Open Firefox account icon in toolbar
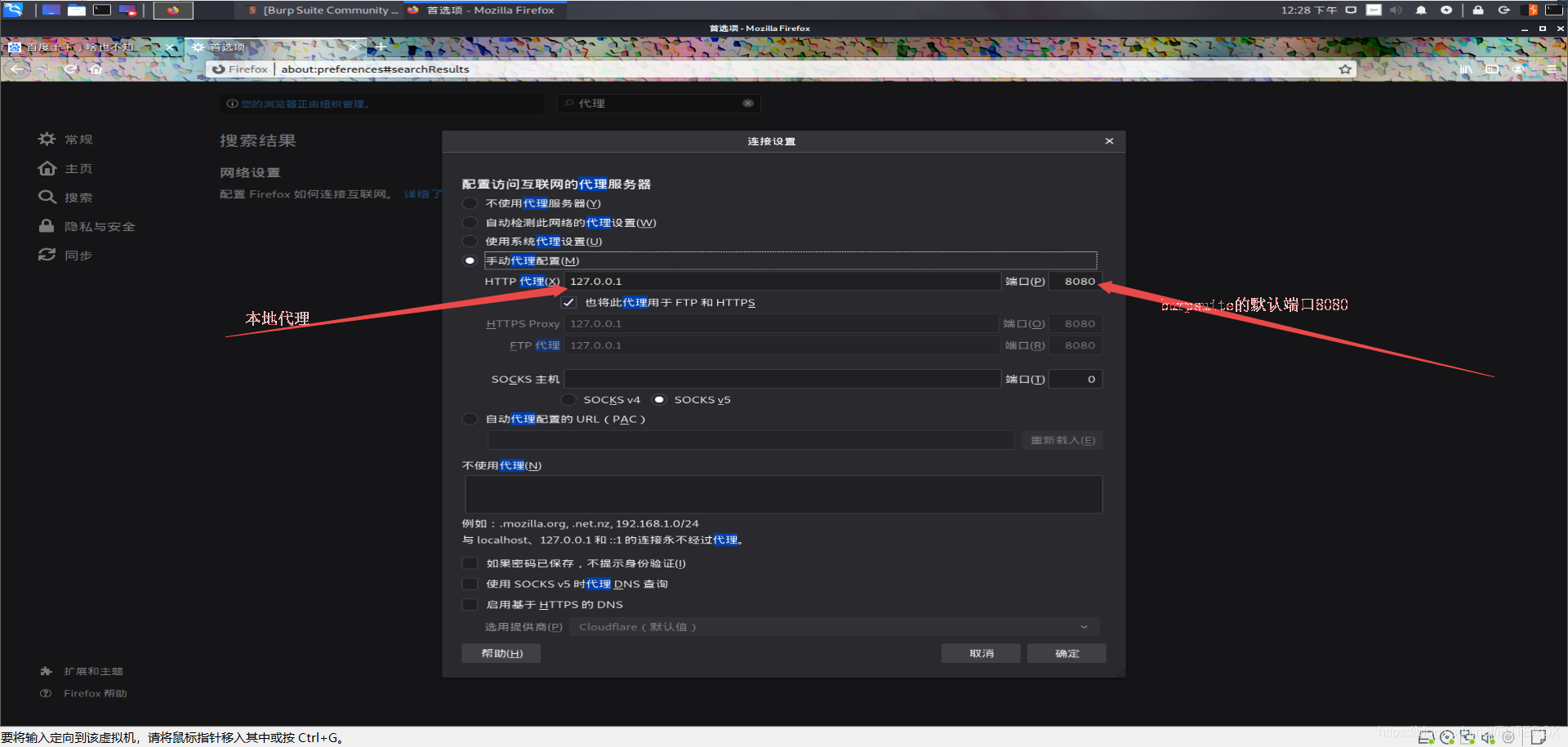Image resolution: width=1568 pixels, height=747 pixels. coord(1519,69)
